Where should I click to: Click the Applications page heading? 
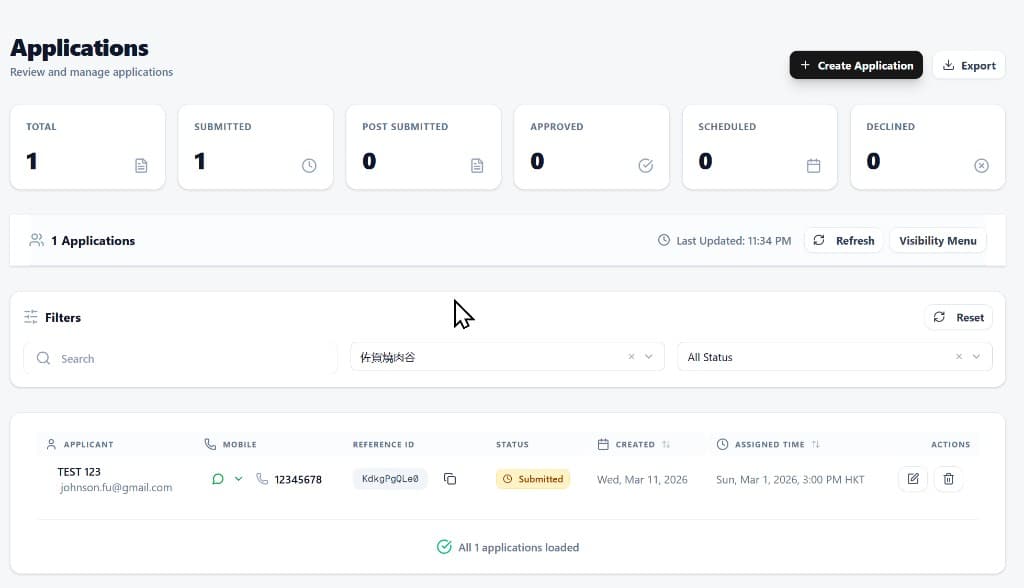click(x=79, y=48)
